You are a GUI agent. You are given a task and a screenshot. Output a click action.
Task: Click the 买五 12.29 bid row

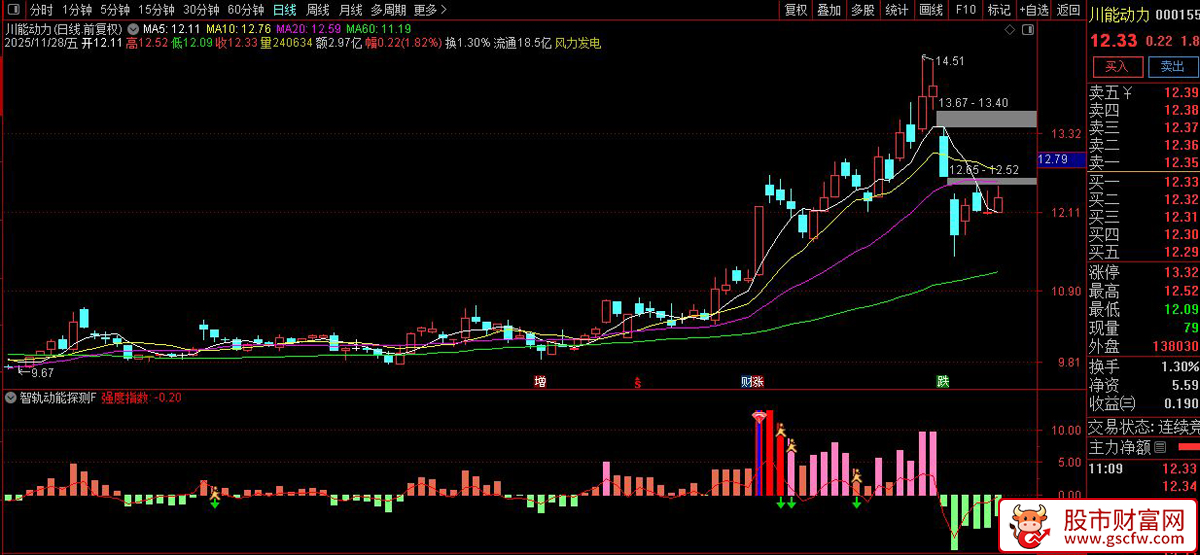coord(1143,251)
